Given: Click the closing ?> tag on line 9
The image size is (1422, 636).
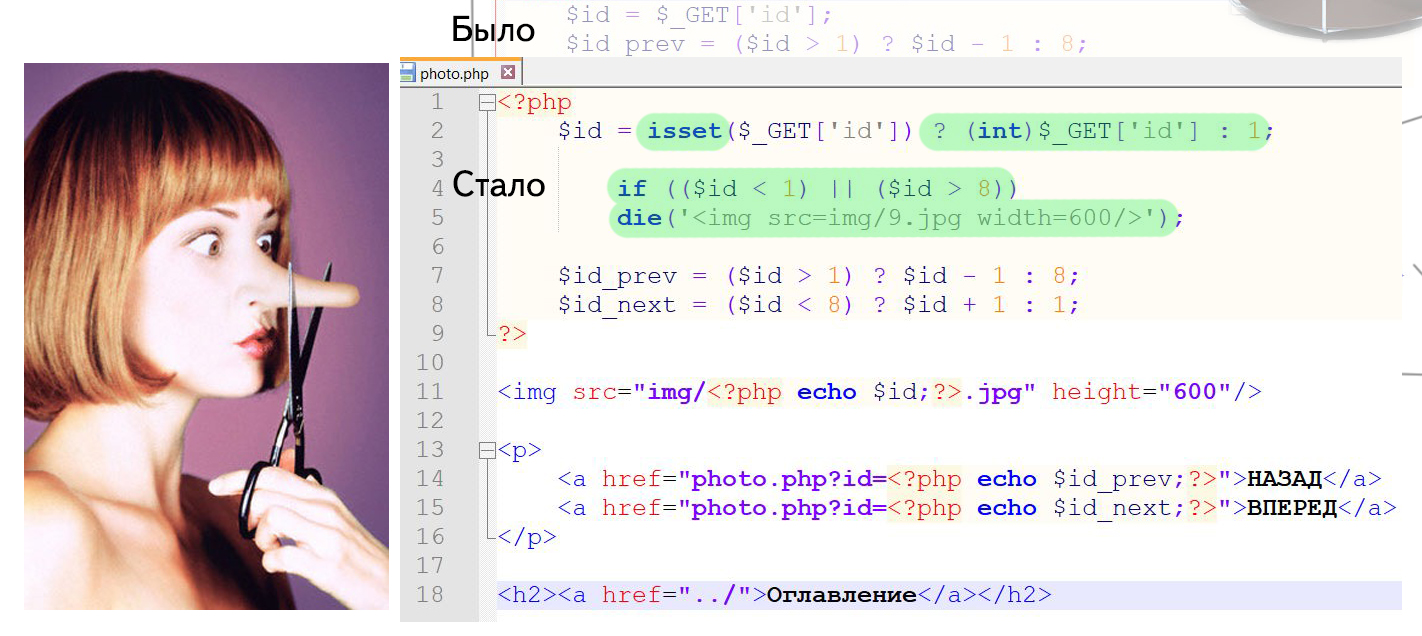Looking at the screenshot, I should pyautogui.click(x=512, y=334).
